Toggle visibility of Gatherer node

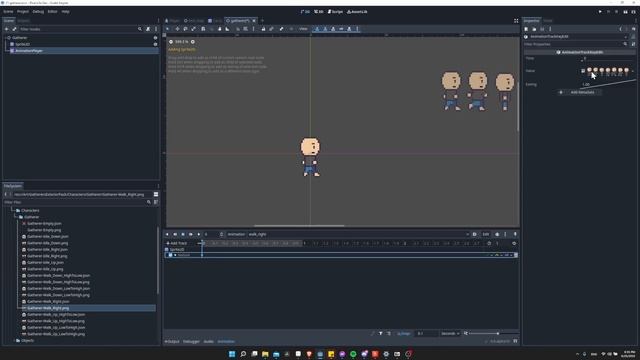155,38
